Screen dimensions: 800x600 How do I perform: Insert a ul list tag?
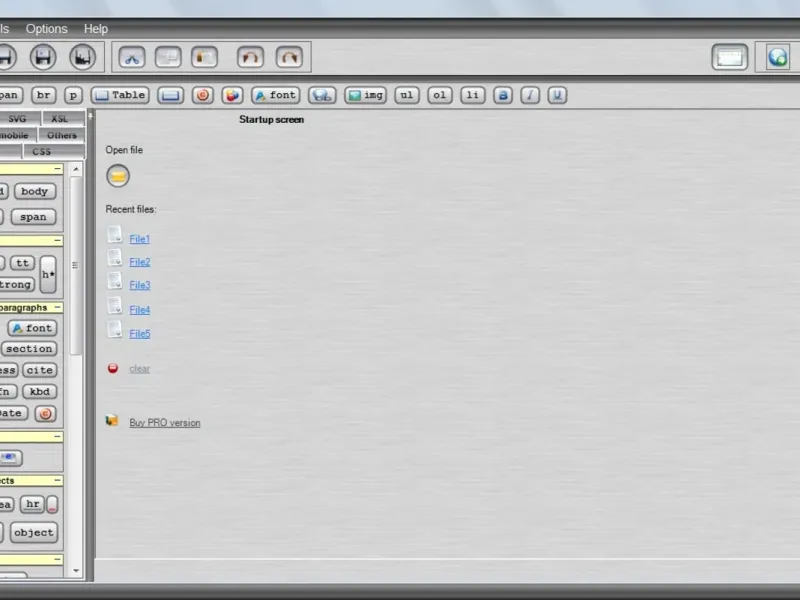point(407,95)
